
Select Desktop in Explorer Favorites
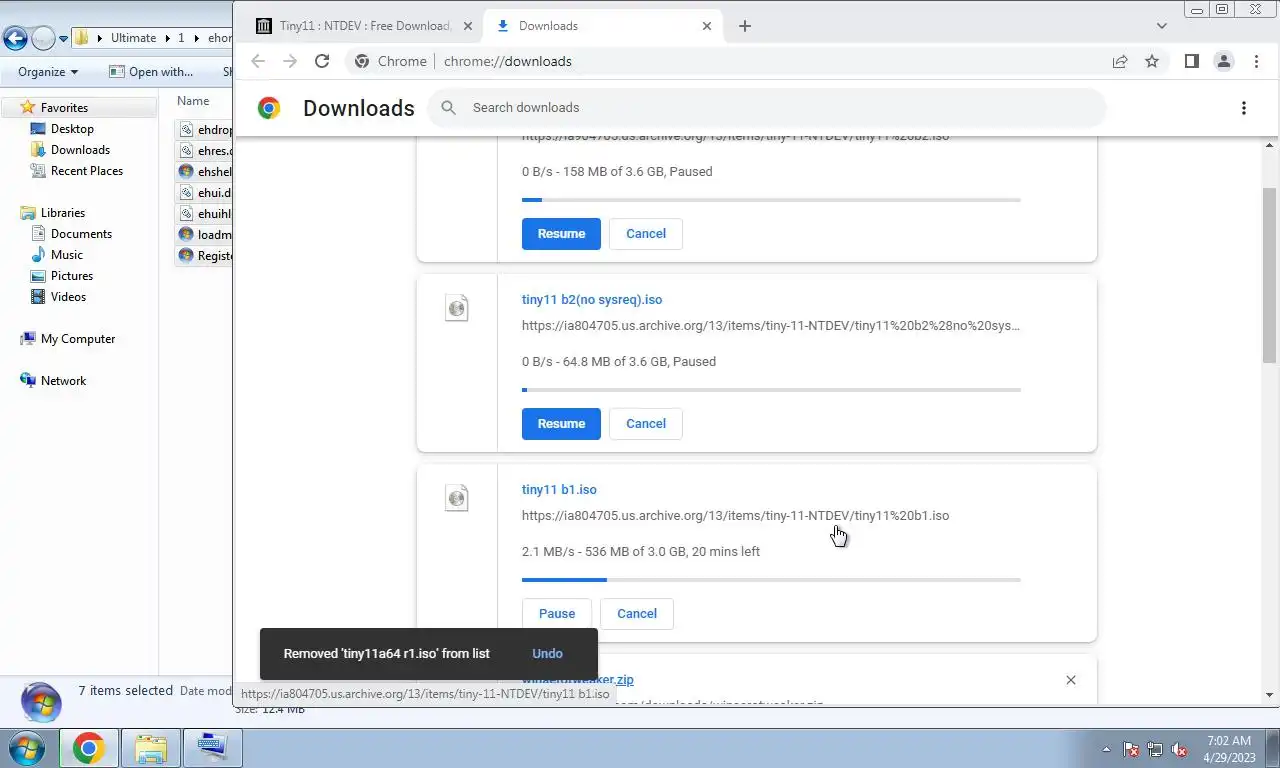pyautogui.click(x=72, y=129)
